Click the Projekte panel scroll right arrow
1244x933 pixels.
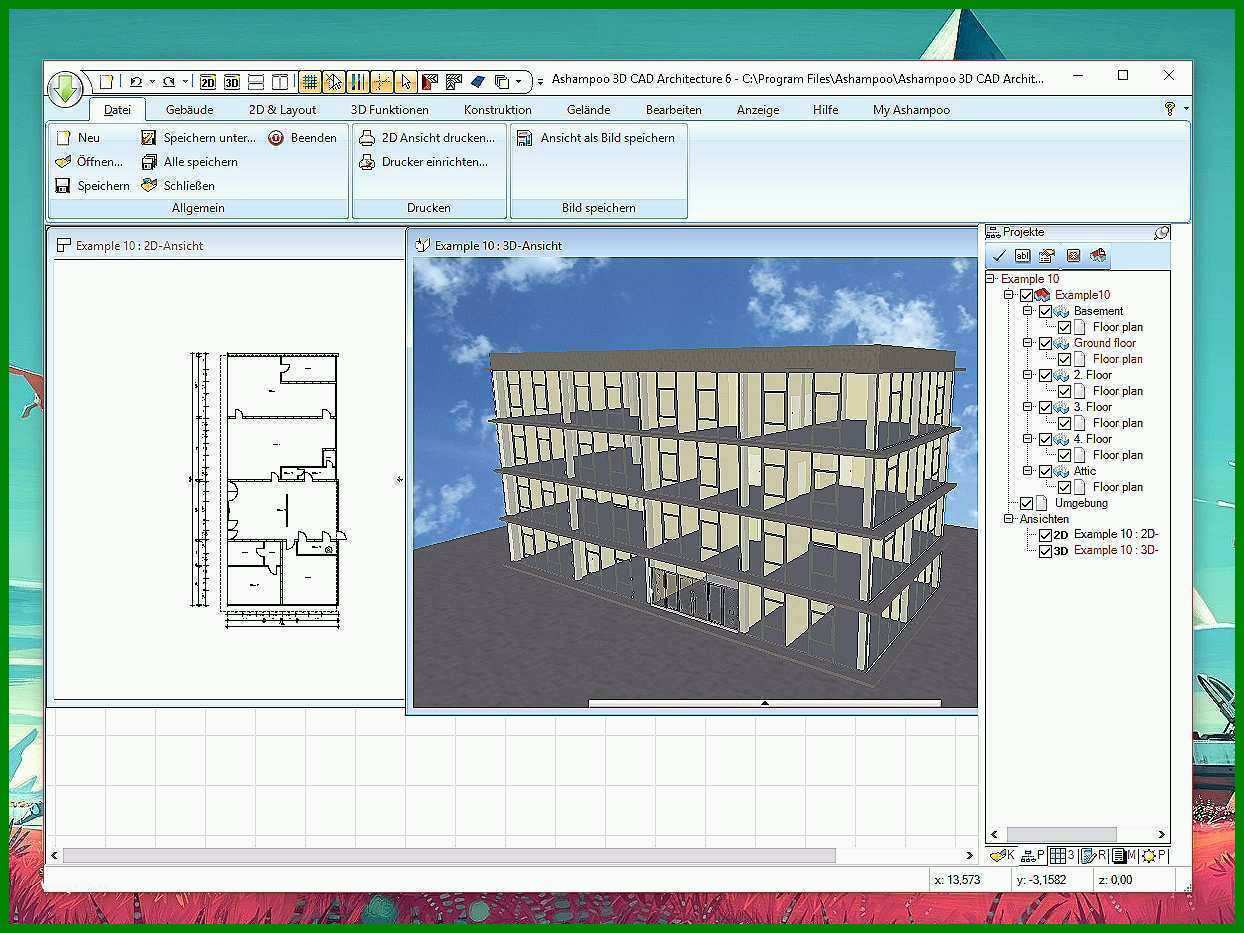(1161, 834)
